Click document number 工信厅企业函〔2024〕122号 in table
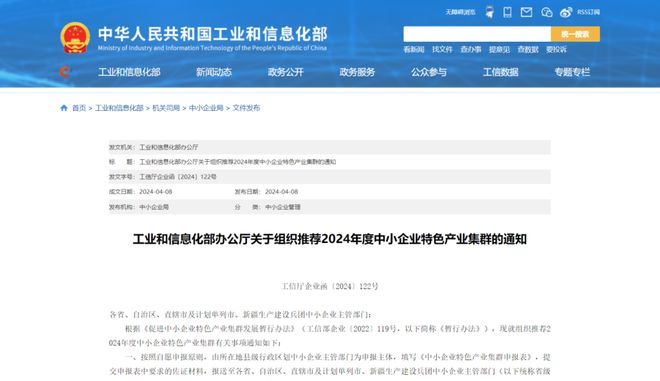The height and width of the screenshot is (381, 660). click(178, 177)
